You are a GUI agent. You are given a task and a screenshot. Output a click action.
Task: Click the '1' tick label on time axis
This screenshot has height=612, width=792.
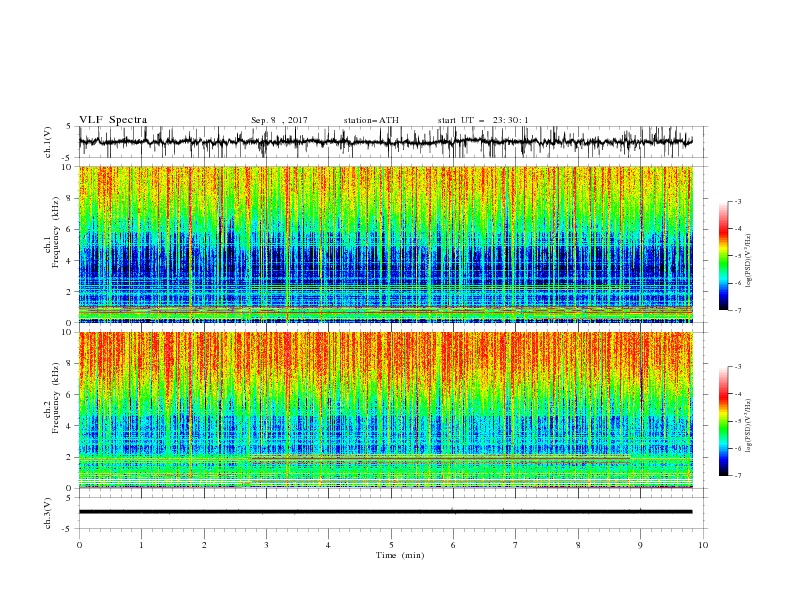[141, 545]
